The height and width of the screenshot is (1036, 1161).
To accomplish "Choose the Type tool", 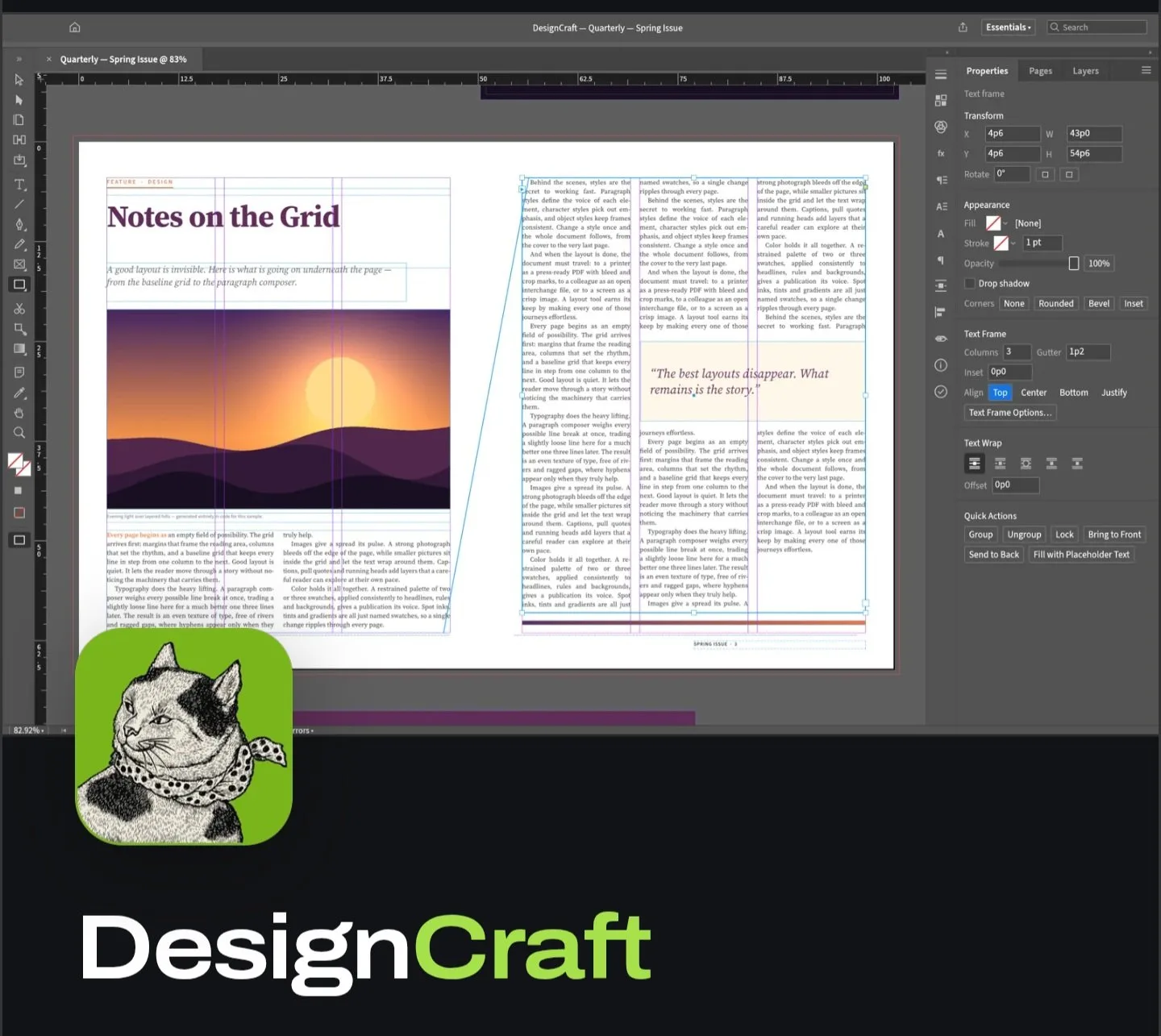I will [x=19, y=185].
